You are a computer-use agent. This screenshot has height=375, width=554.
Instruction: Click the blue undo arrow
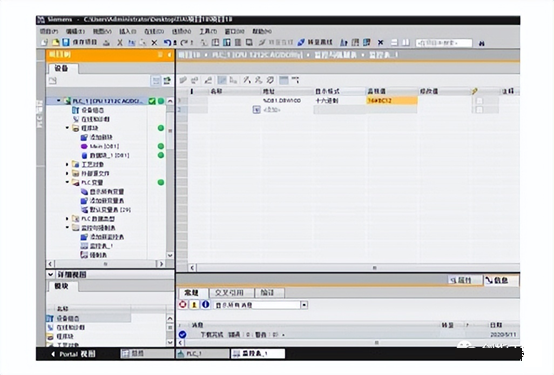(x=167, y=43)
